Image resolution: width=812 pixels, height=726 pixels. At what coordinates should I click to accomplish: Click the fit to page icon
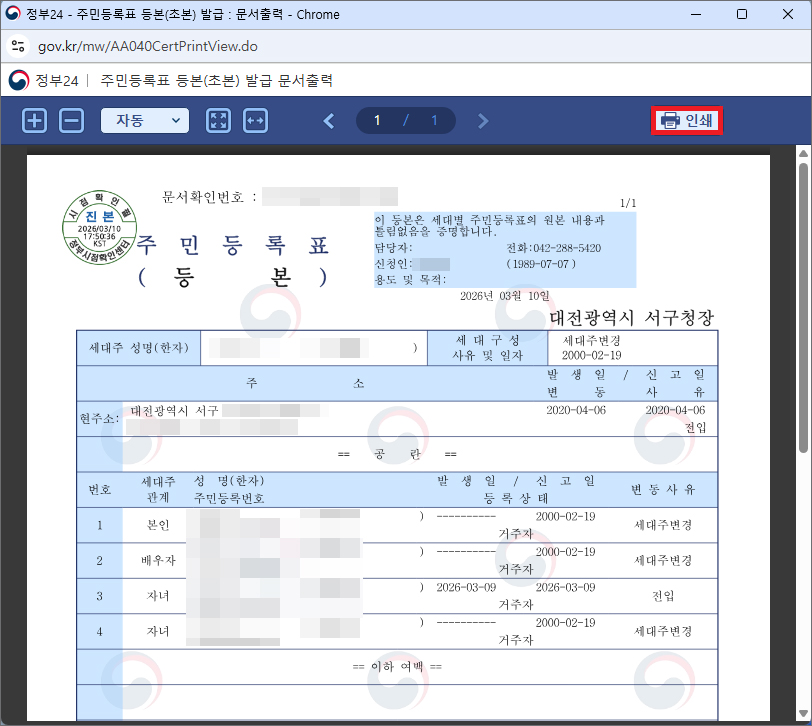coord(218,121)
